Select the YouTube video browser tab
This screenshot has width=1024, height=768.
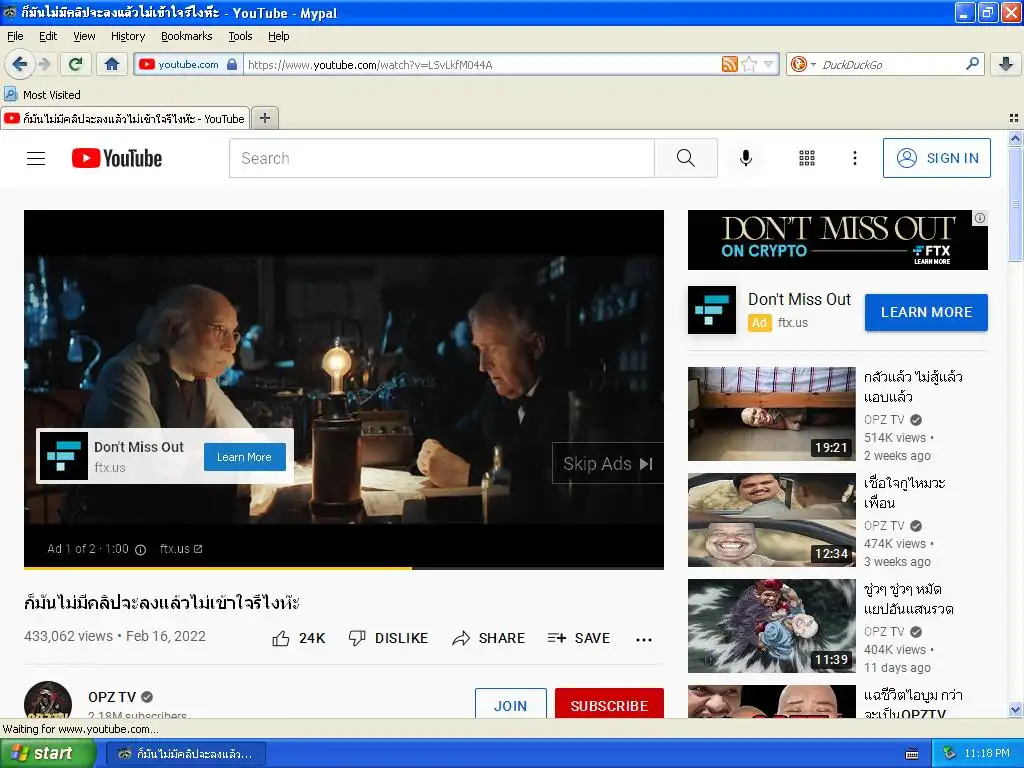125,118
